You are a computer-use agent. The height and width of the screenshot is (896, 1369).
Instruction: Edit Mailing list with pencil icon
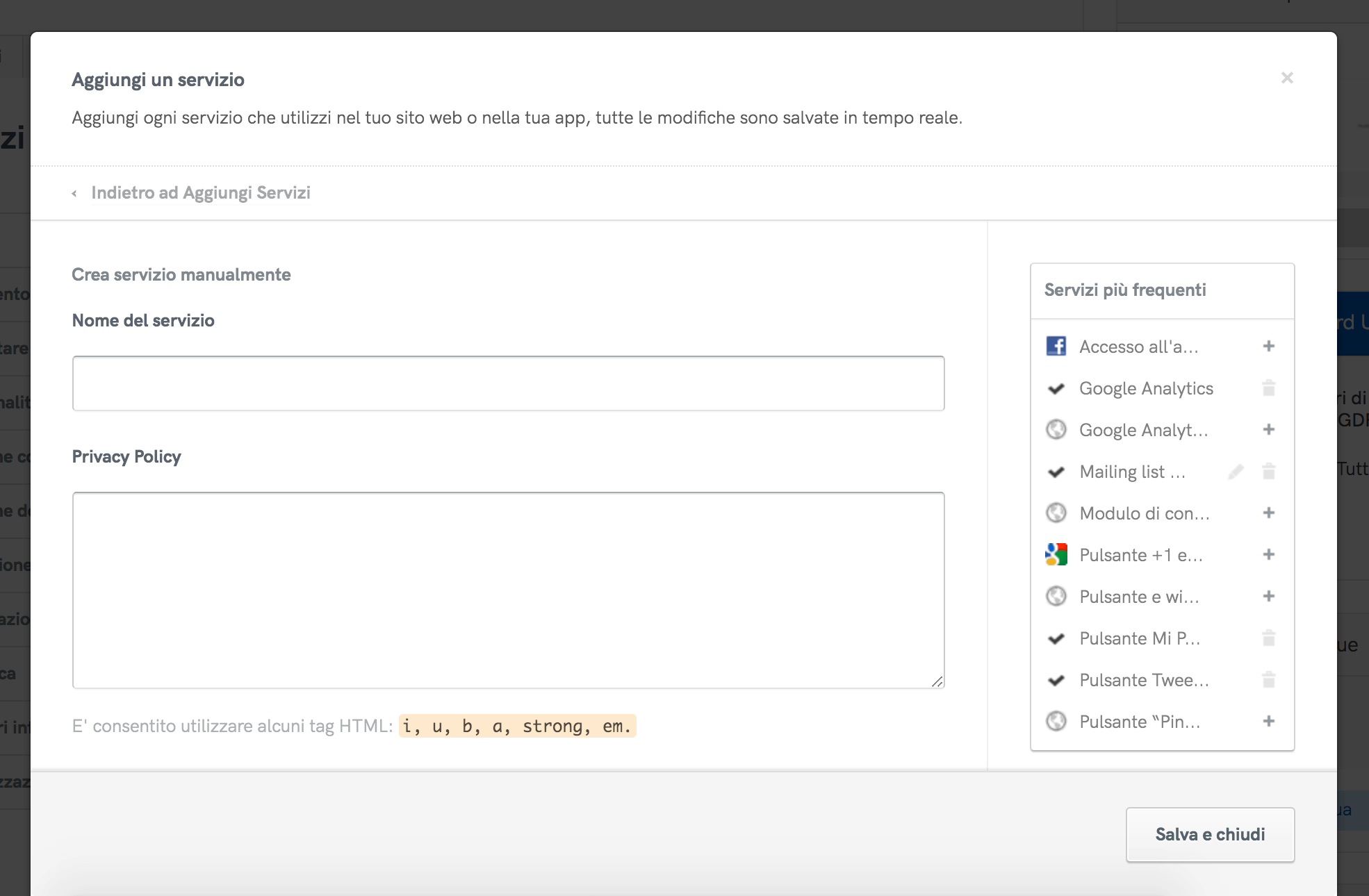(1235, 472)
